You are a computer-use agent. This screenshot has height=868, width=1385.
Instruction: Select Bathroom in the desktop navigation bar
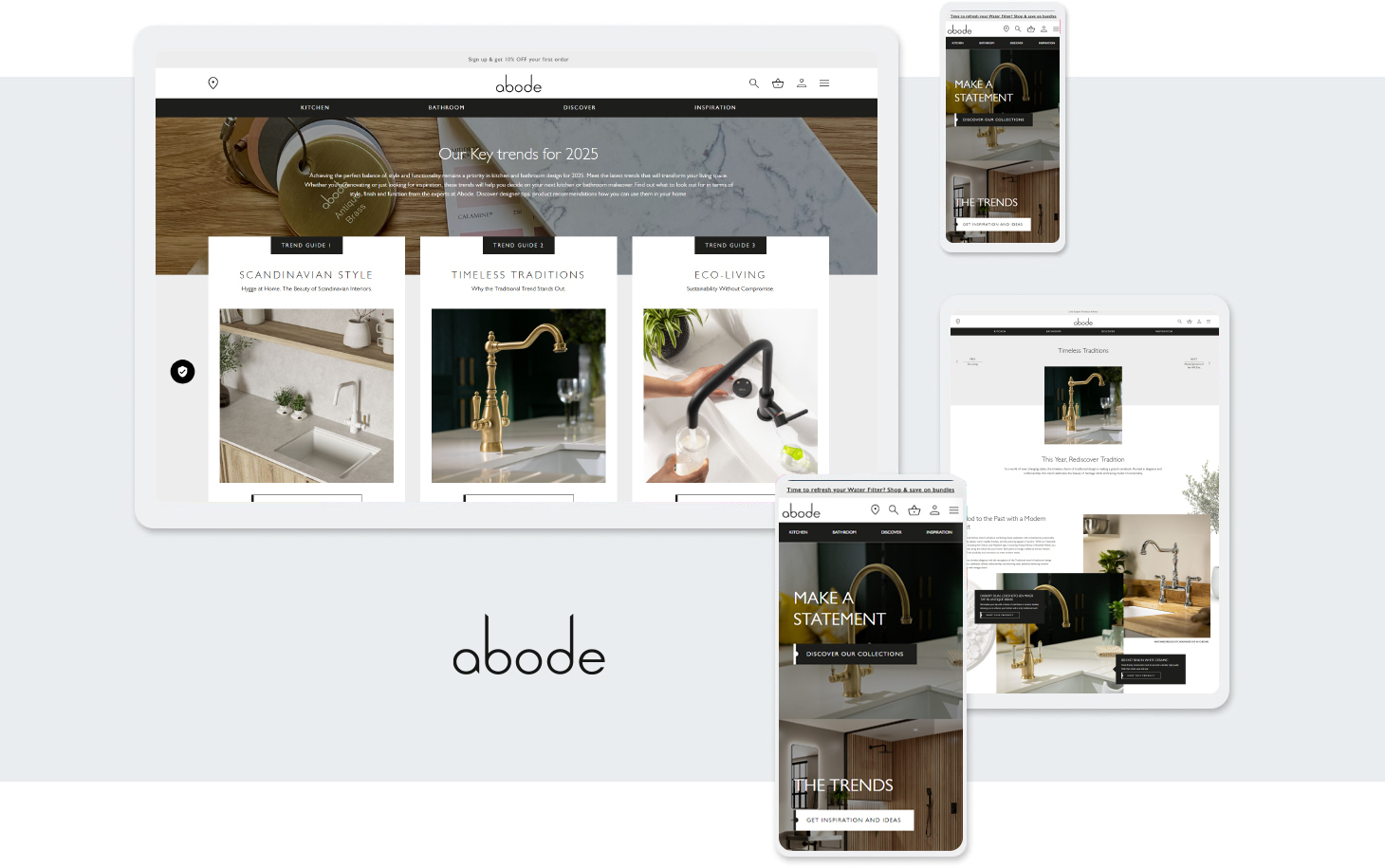click(x=446, y=108)
